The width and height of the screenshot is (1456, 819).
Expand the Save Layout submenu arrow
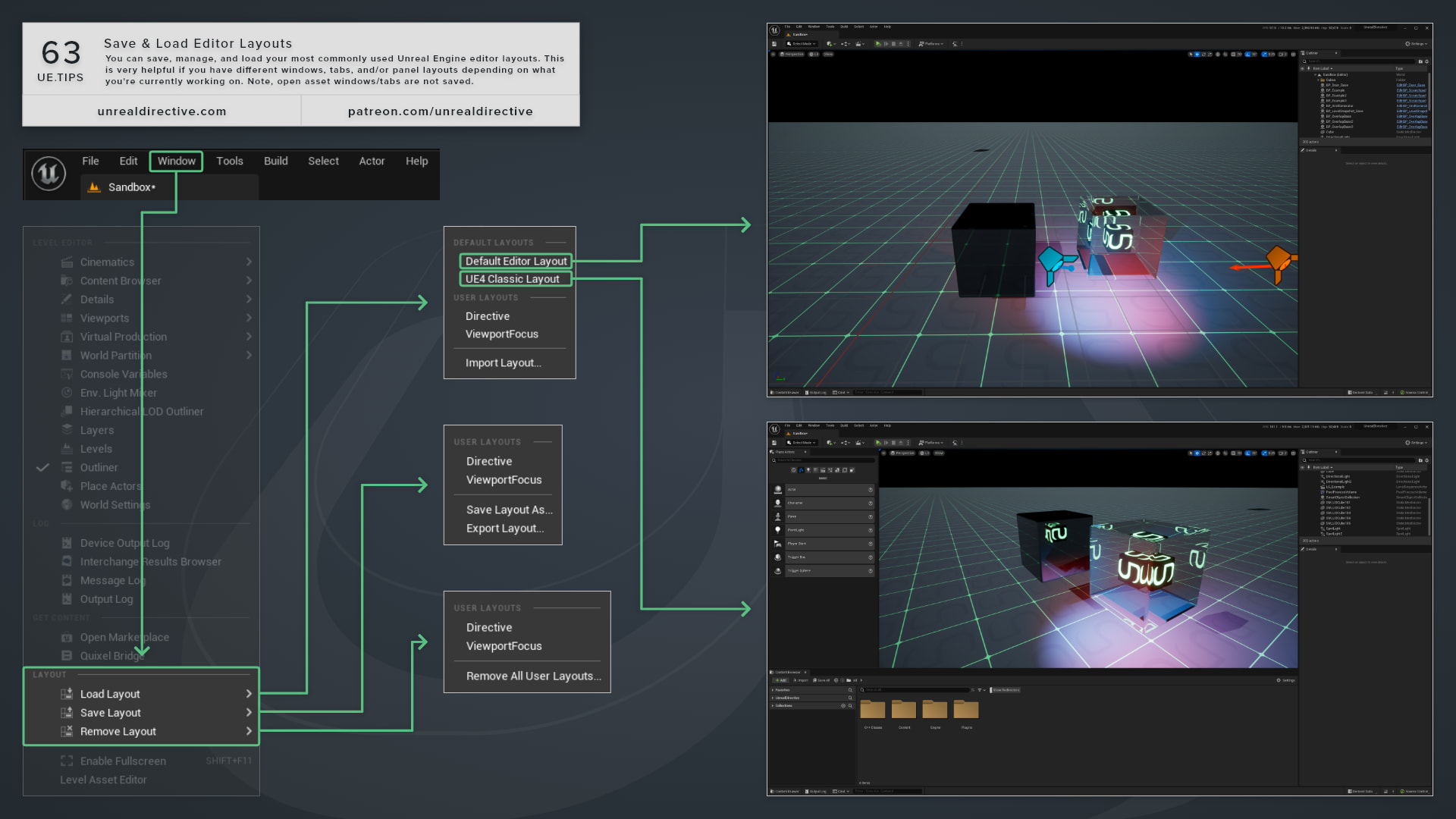[x=249, y=713]
